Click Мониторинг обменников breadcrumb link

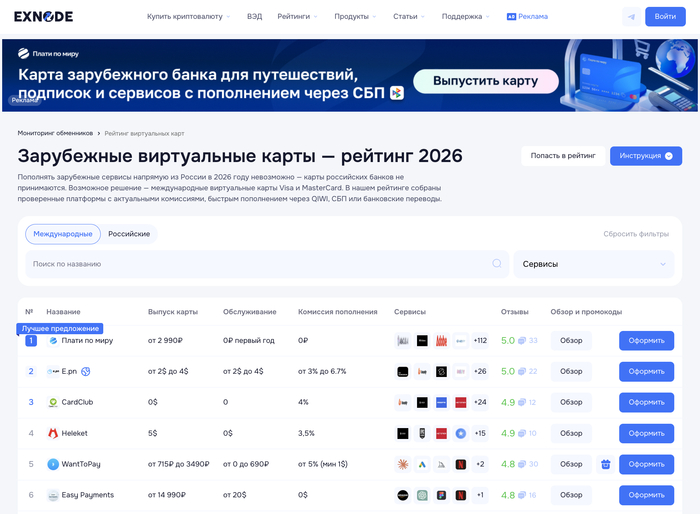55,133
